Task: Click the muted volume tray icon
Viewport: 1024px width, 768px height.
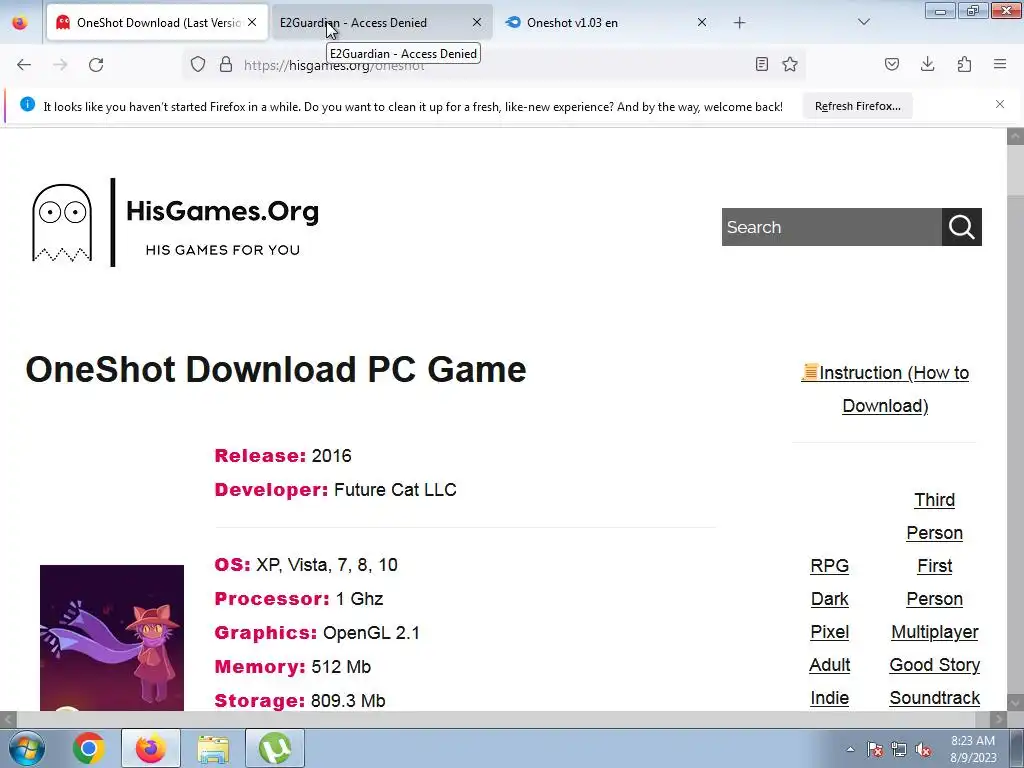Action: [x=923, y=749]
